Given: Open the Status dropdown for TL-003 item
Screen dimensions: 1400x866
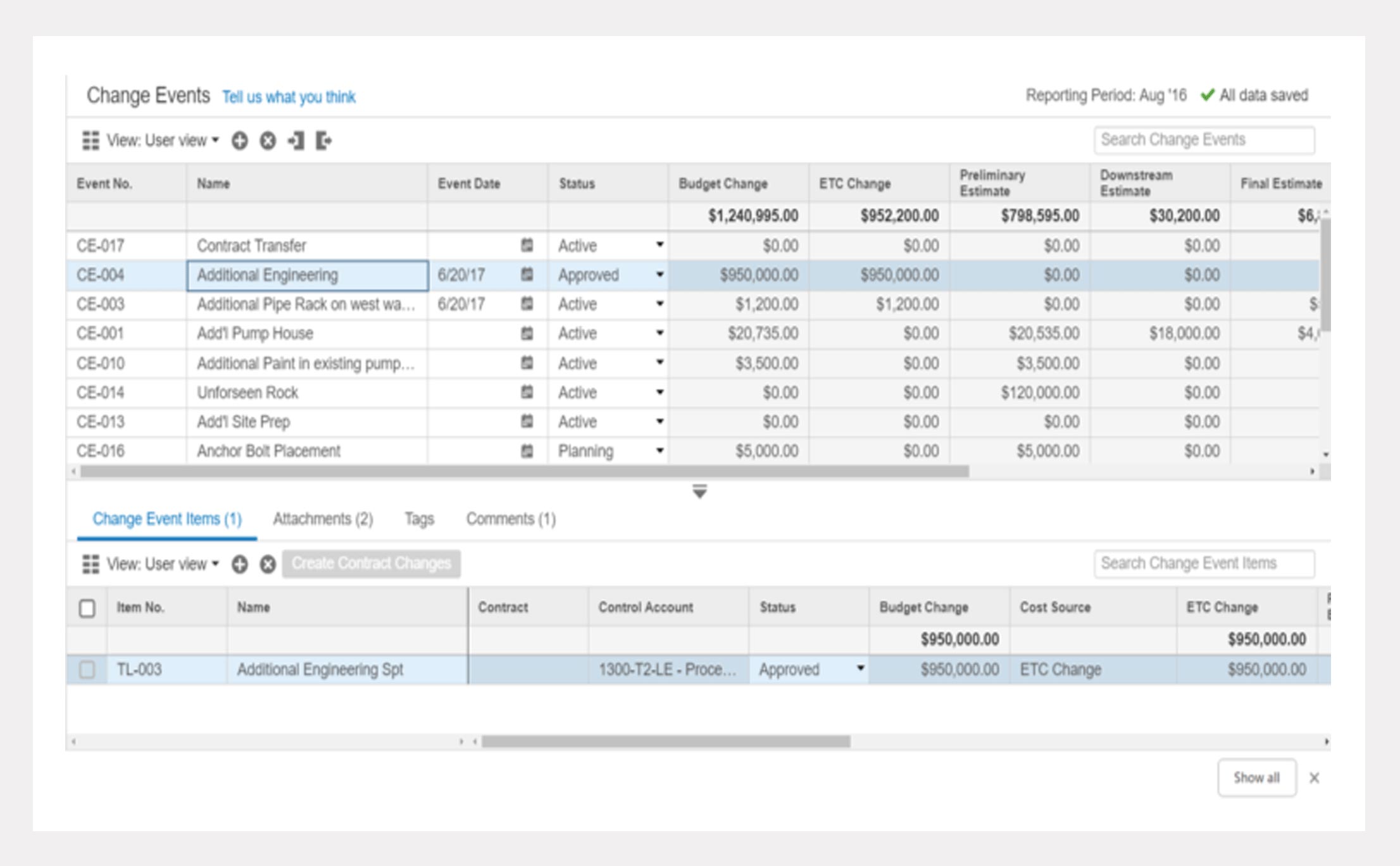Looking at the screenshot, I should (x=861, y=669).
